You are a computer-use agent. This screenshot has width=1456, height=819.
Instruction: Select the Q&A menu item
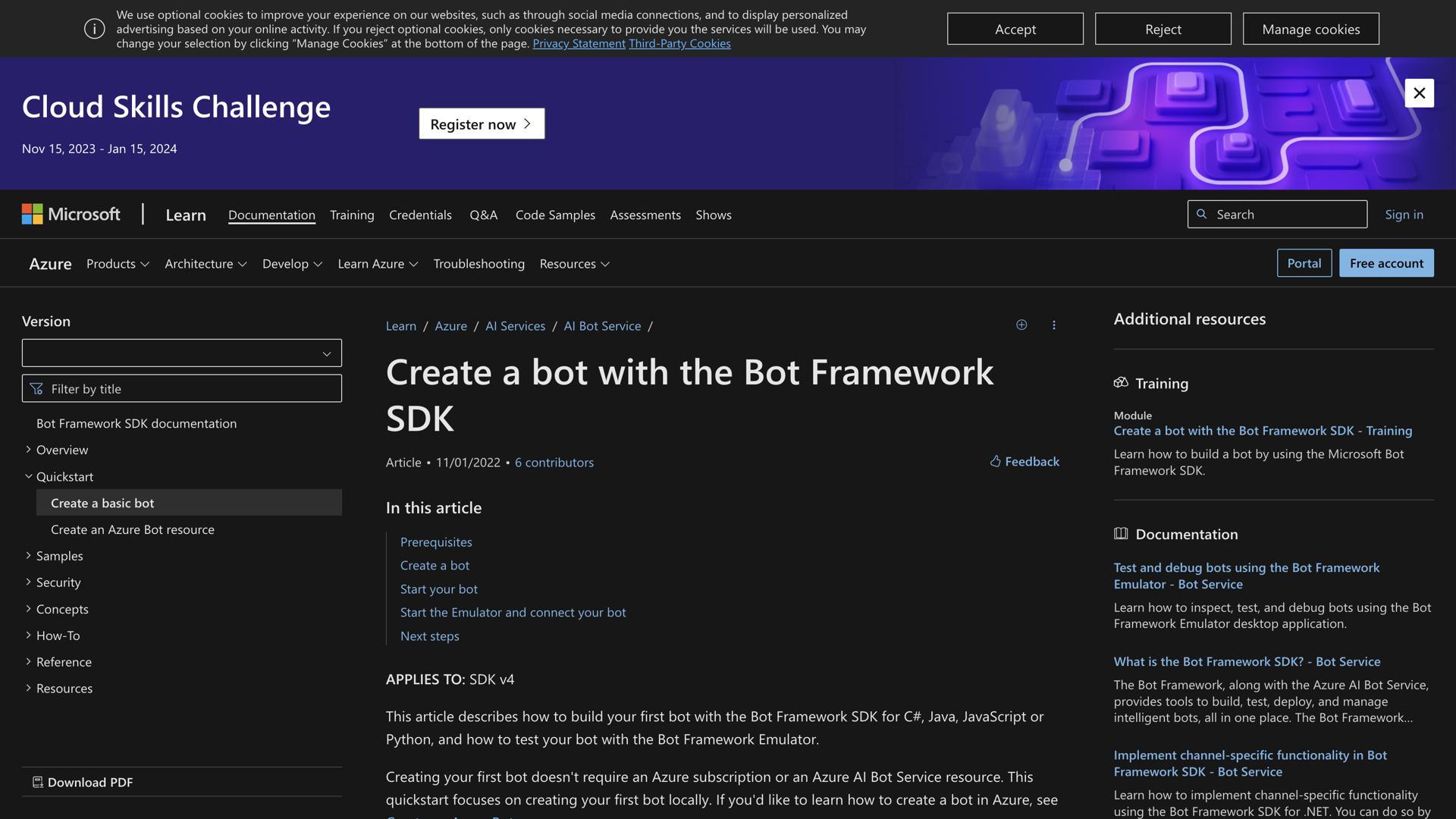tap(484, 215)
